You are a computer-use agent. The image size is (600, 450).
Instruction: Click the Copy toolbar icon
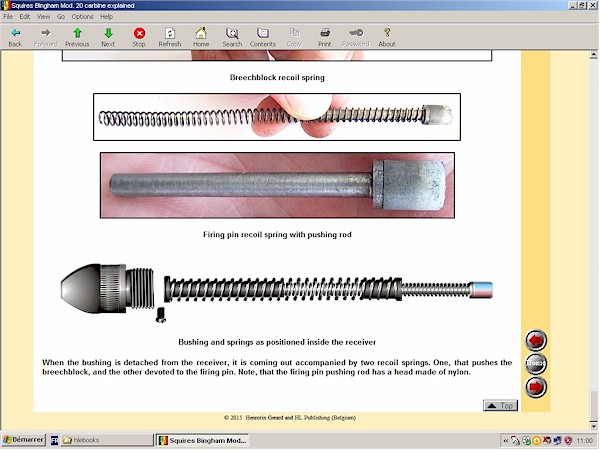[x=294, y=37]
